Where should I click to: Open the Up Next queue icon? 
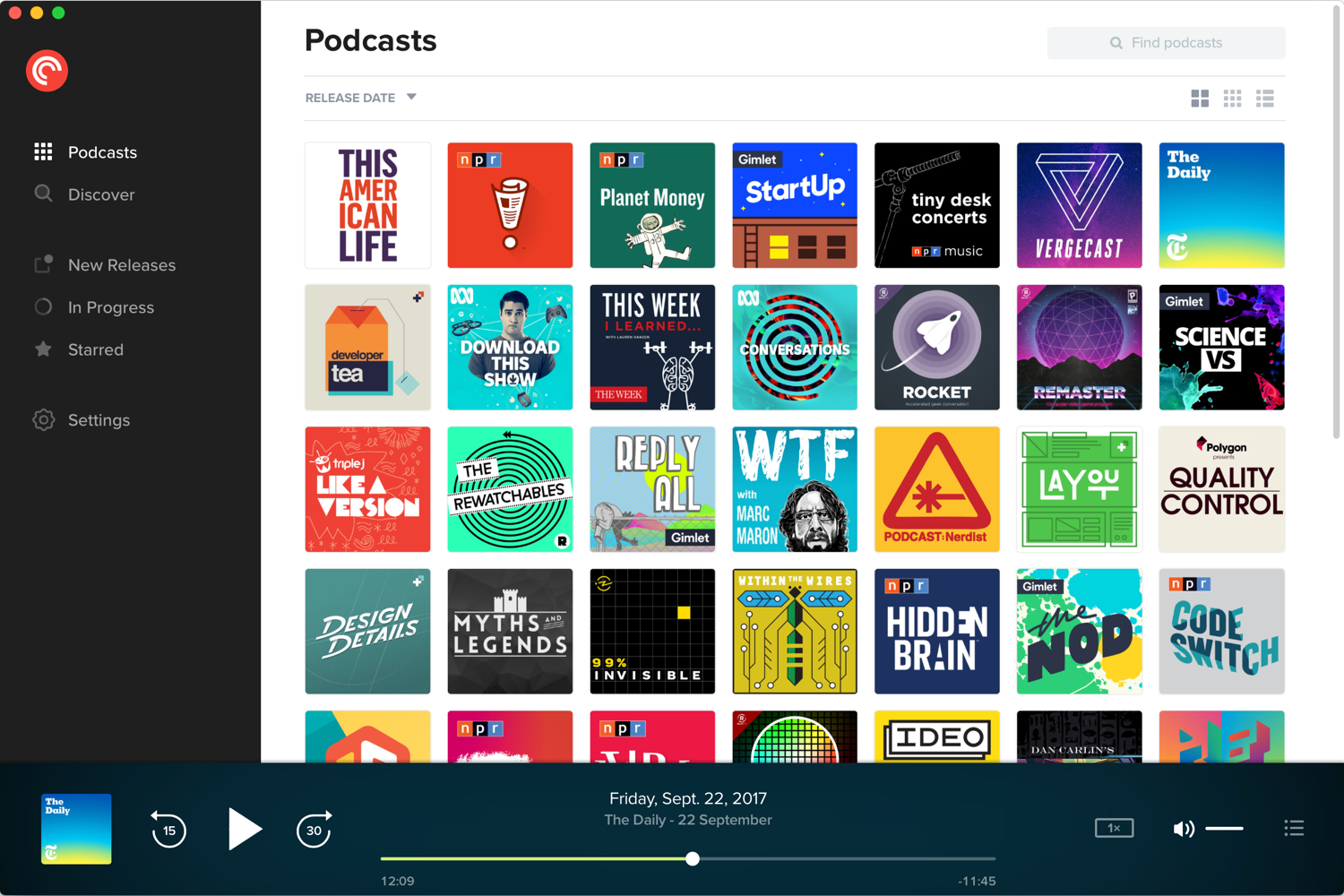pyautogui.click(x=1293, y=829)
